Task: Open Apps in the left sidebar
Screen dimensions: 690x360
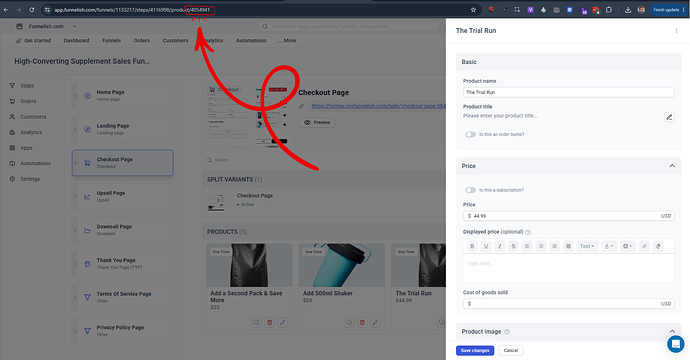Action: (x=21, y=148)
